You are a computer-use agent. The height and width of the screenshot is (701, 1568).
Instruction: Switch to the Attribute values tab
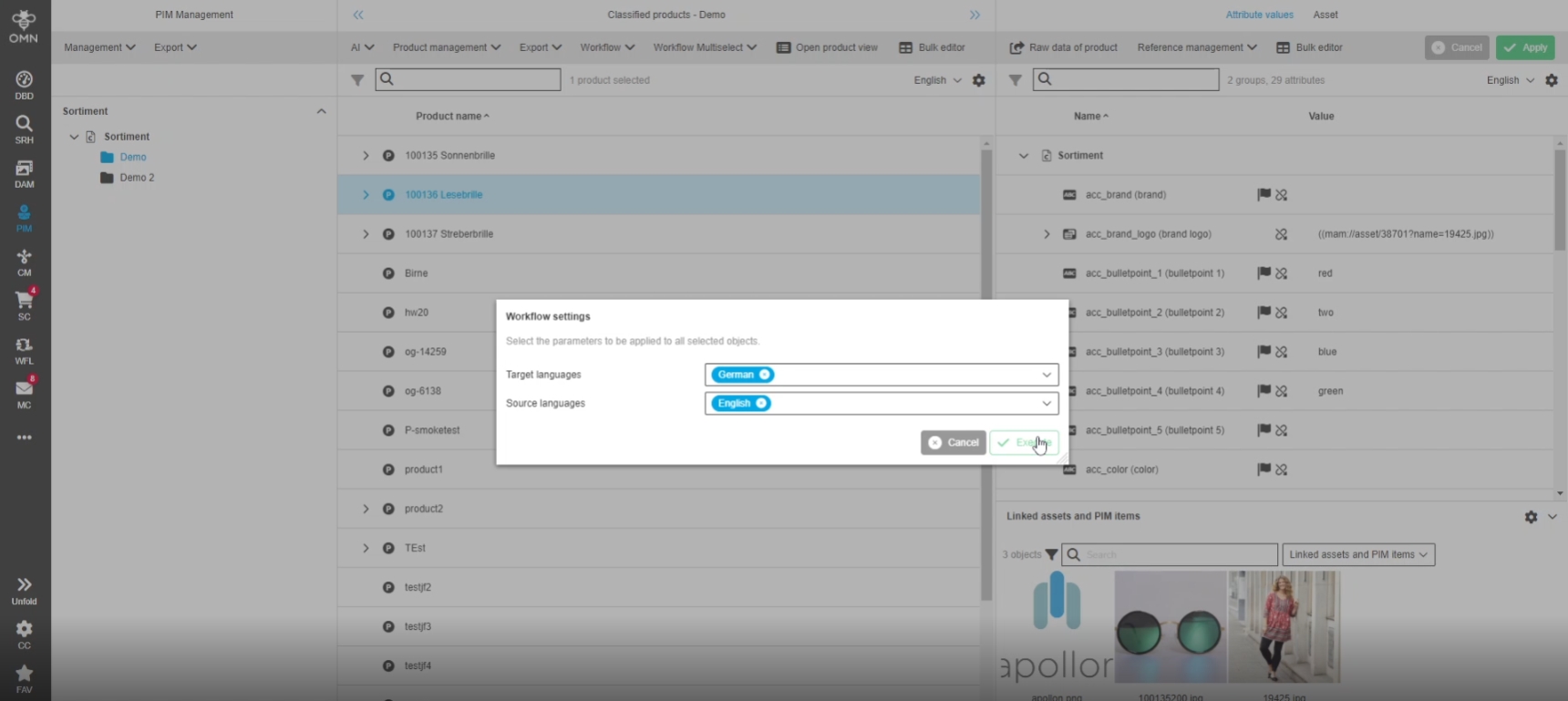click(x=1259, y=15)
